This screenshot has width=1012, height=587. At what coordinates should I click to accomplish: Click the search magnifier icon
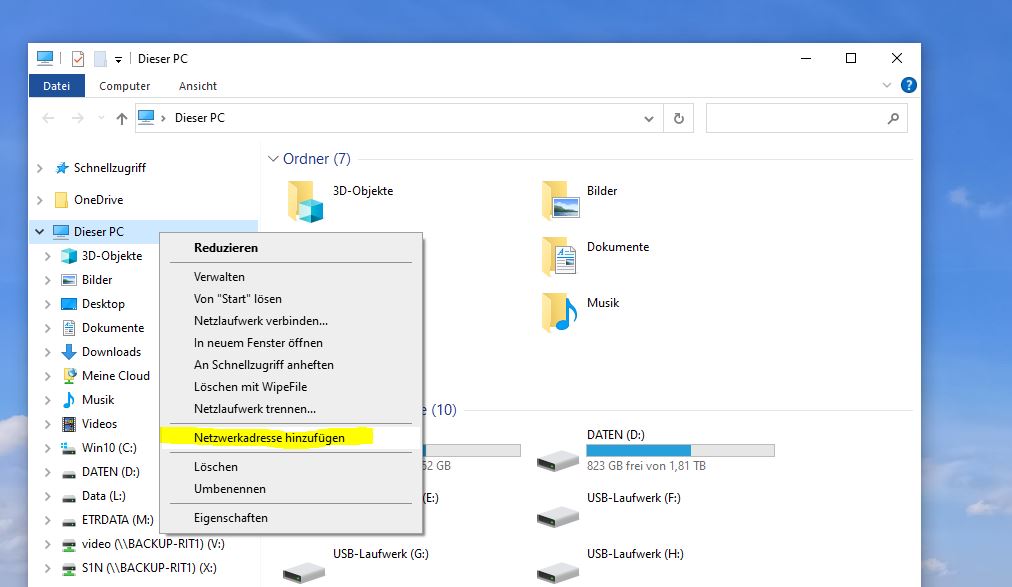click(893, 119)
